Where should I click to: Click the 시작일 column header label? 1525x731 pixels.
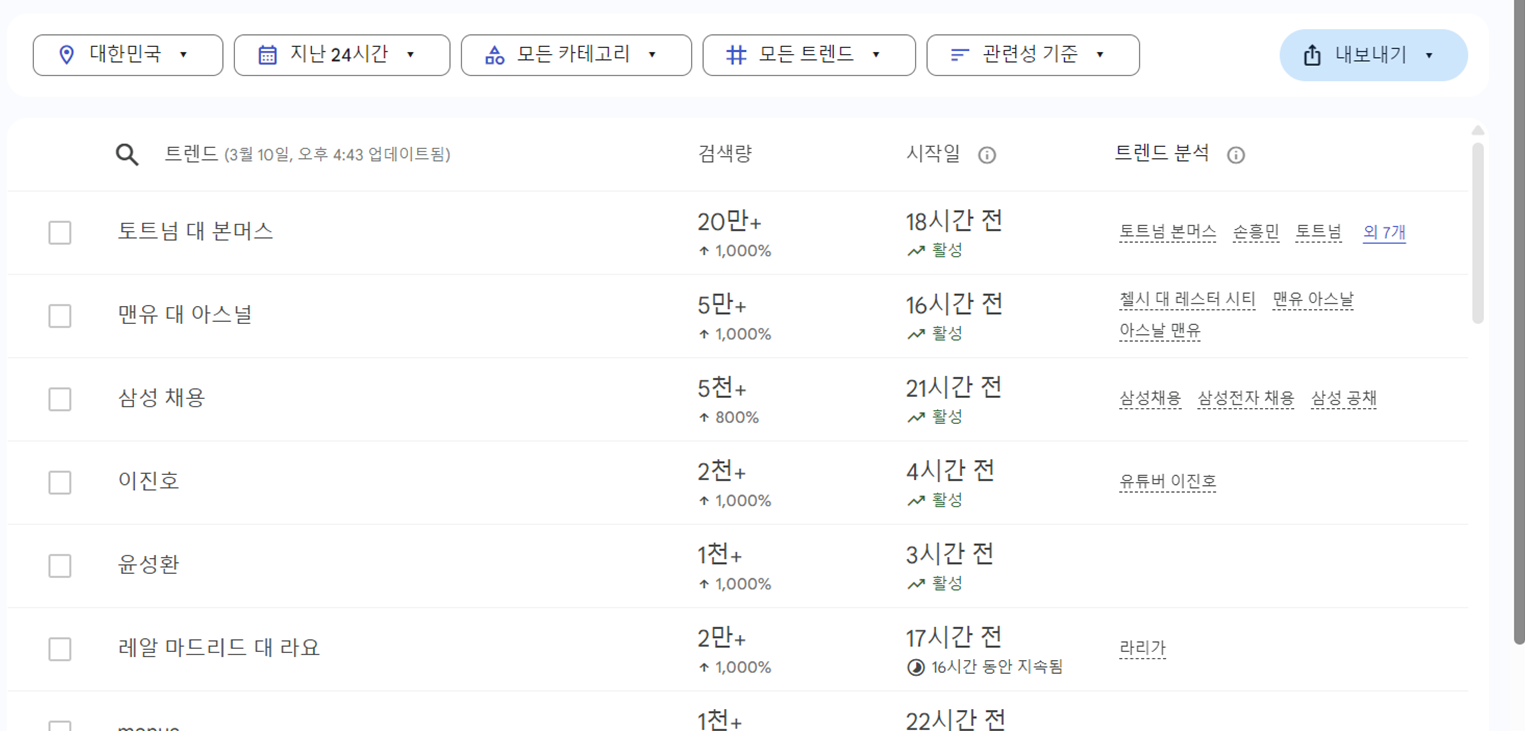point(933,154)
